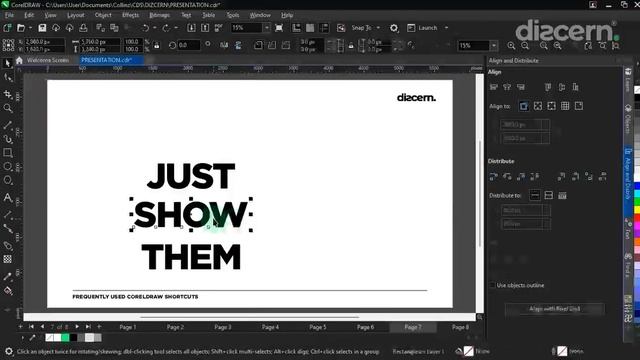Select the Rectangle tool
The image size is (640, 360).
click(x=8, y=153)
